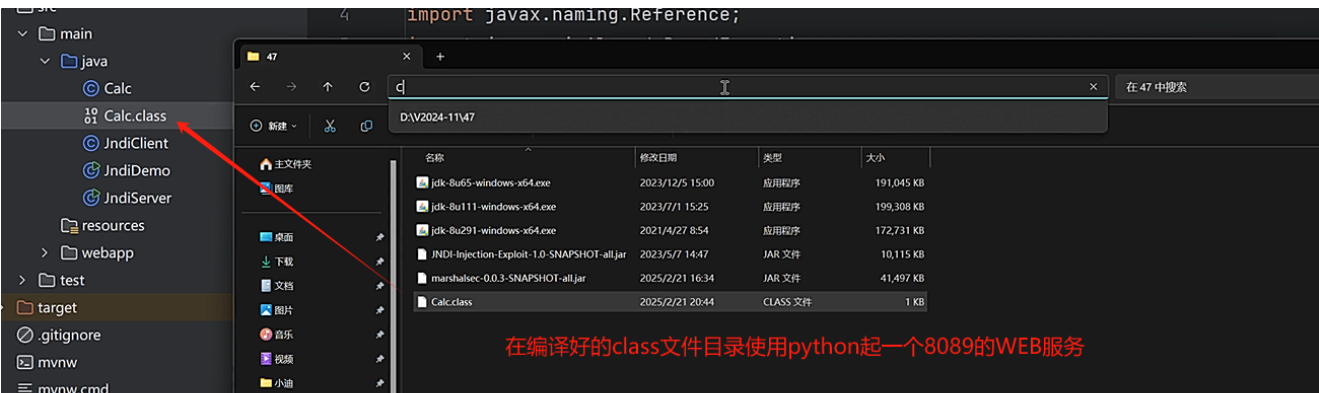Collapse the java folder in IDE tree
The height and width of the screenshot is (393, 1319).
tap(45, 61)
